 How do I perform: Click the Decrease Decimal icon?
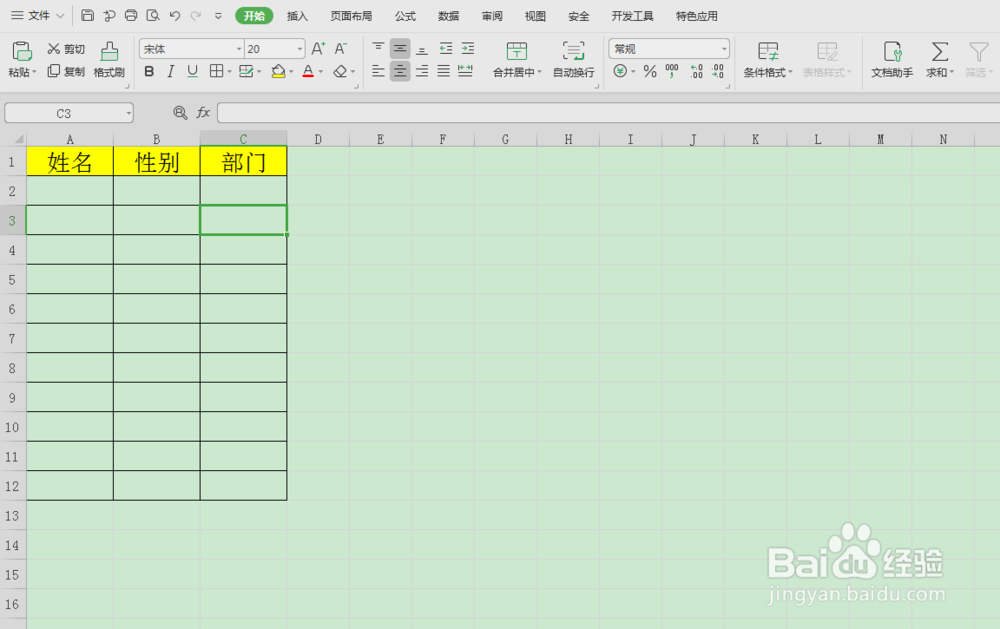718,71
